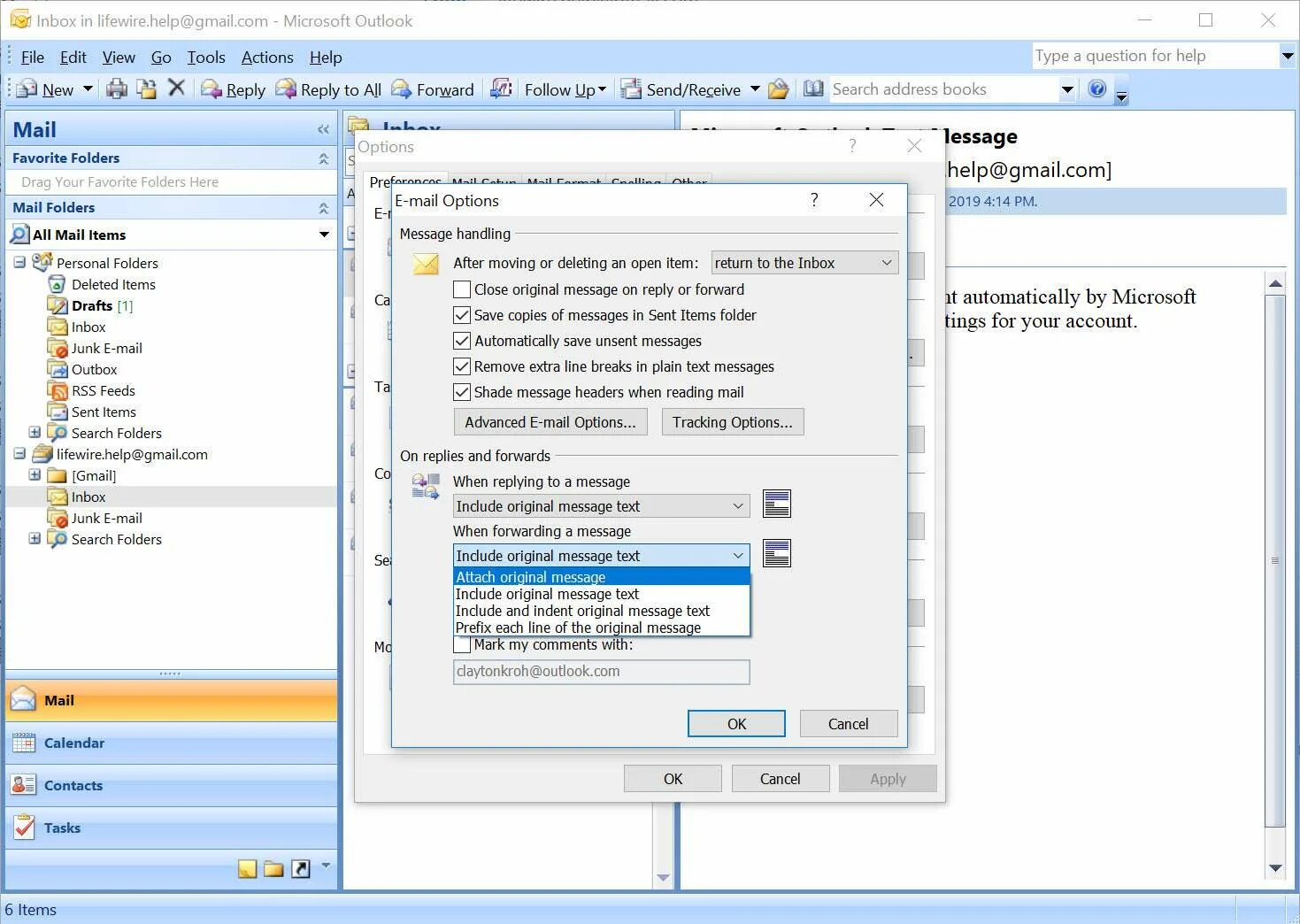This screenshot has height=924, width=1300.
Task: Enable Mark my comments with checkbox
Action: click(x=462, y=644)
